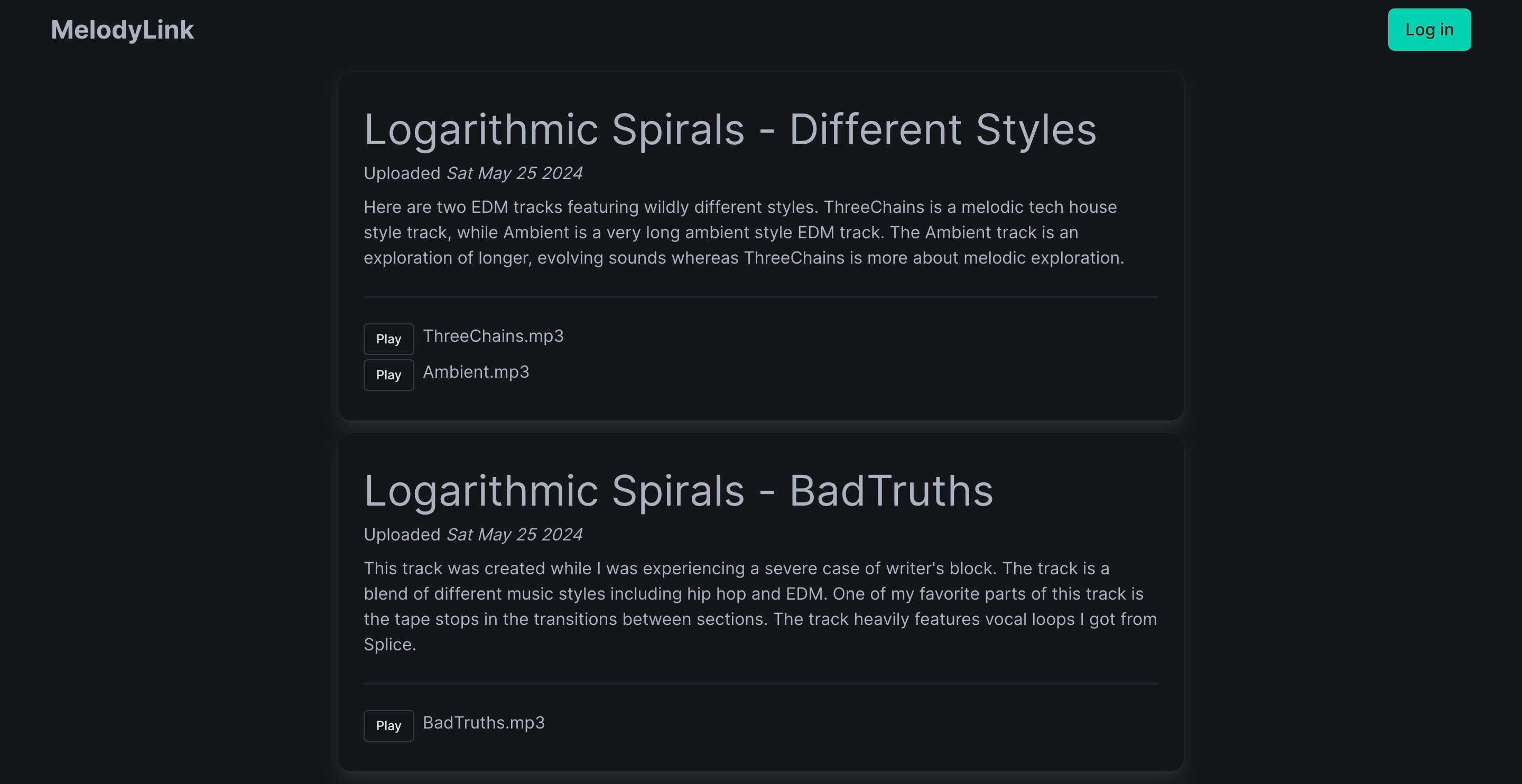Click the 'exploration of longer, evolving sounds' line
The image size is (1522, 784).
point(743,258)
